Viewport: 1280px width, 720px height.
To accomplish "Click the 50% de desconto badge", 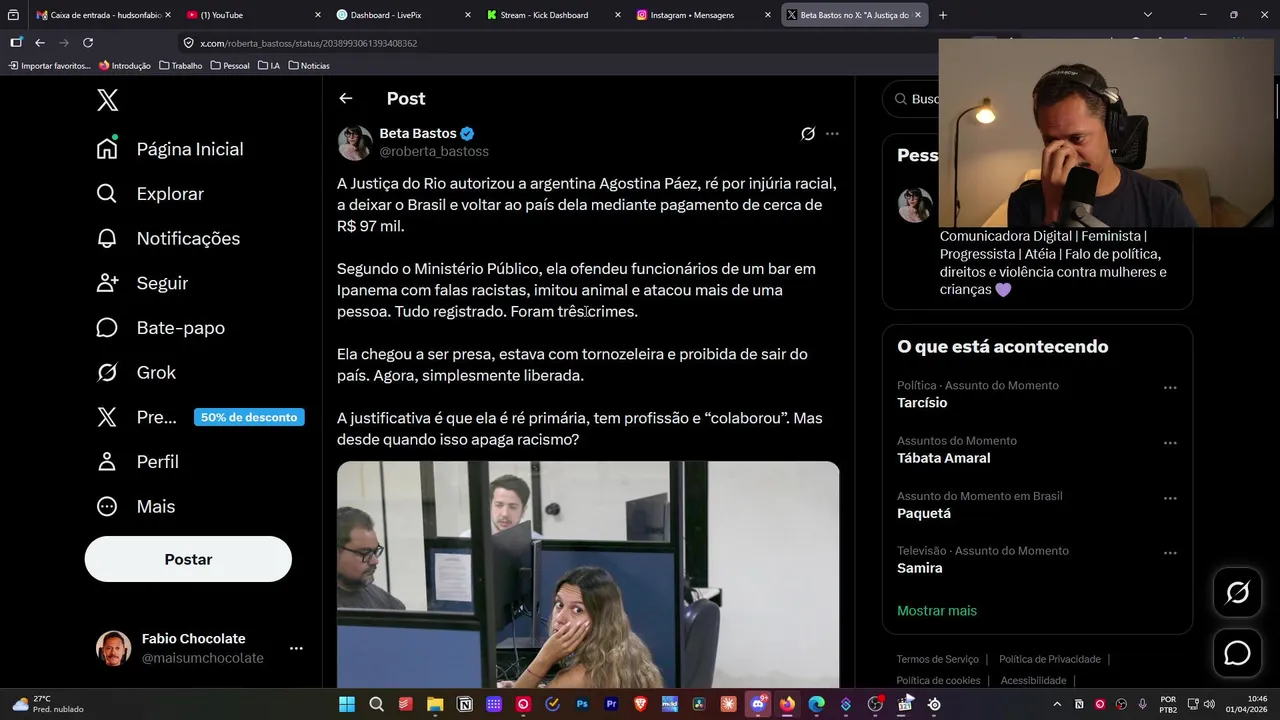I will pos(249,417).
